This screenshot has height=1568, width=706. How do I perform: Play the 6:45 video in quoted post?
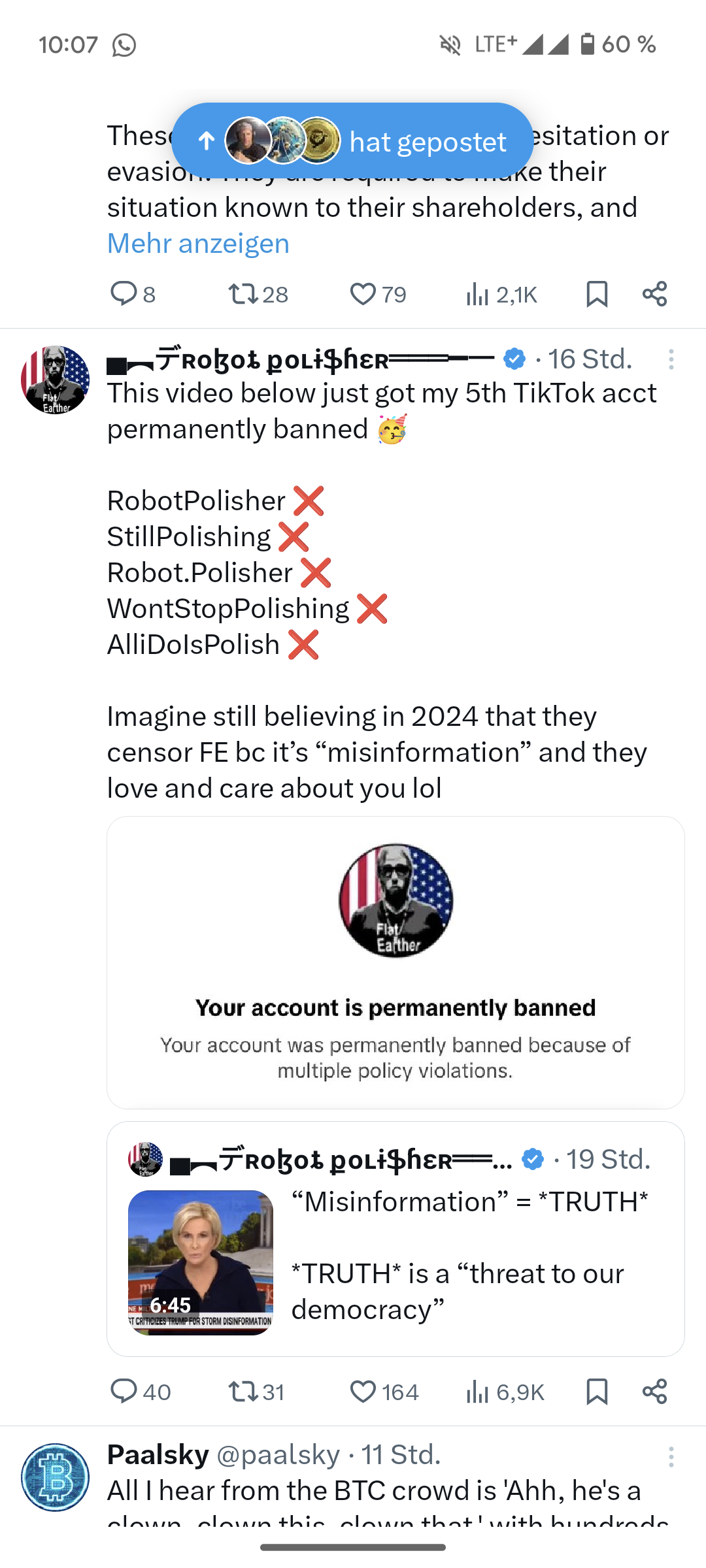[x=201, y=1262]
